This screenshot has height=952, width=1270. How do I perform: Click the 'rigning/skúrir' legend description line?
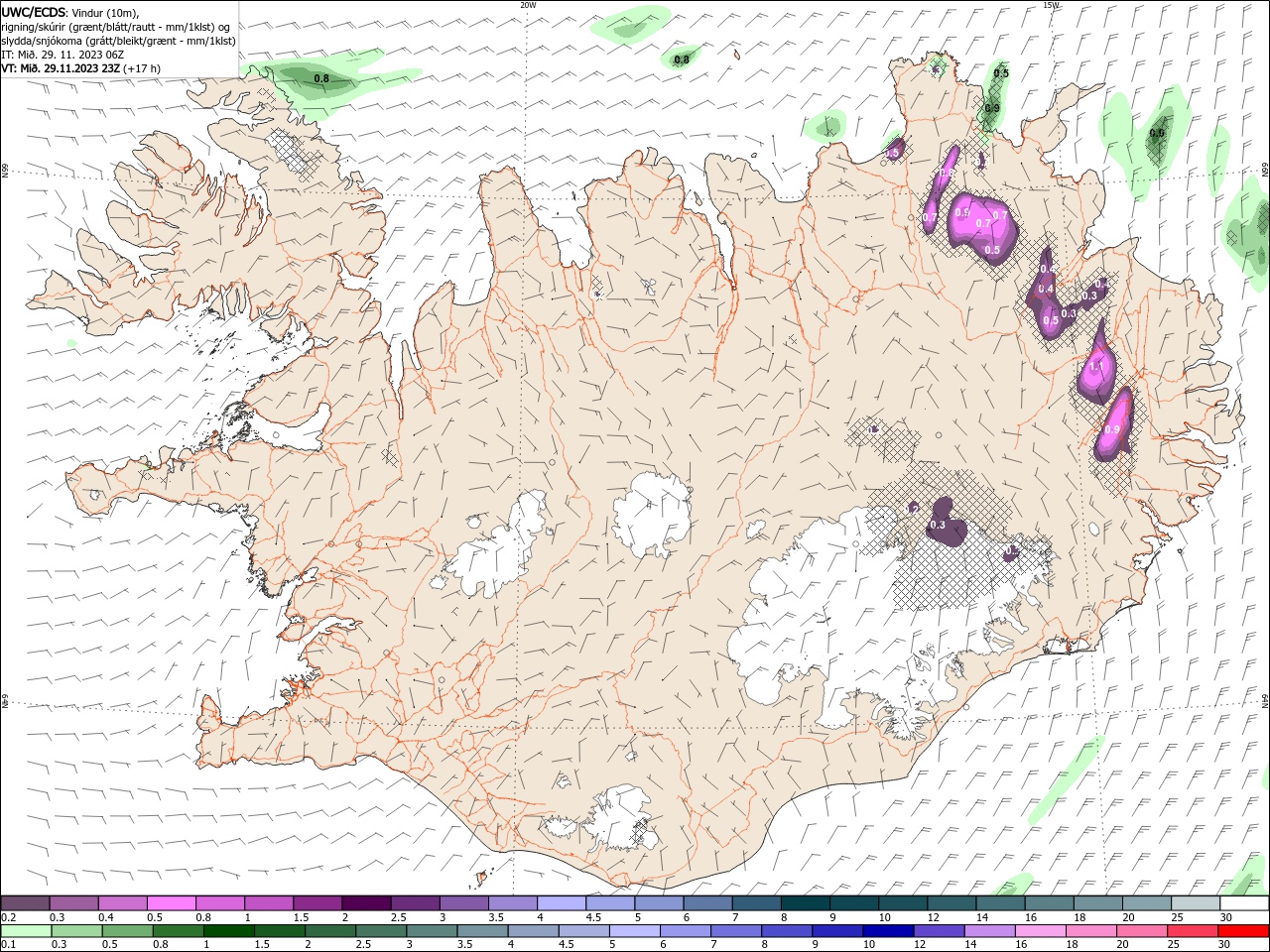(x=115, y=27)
